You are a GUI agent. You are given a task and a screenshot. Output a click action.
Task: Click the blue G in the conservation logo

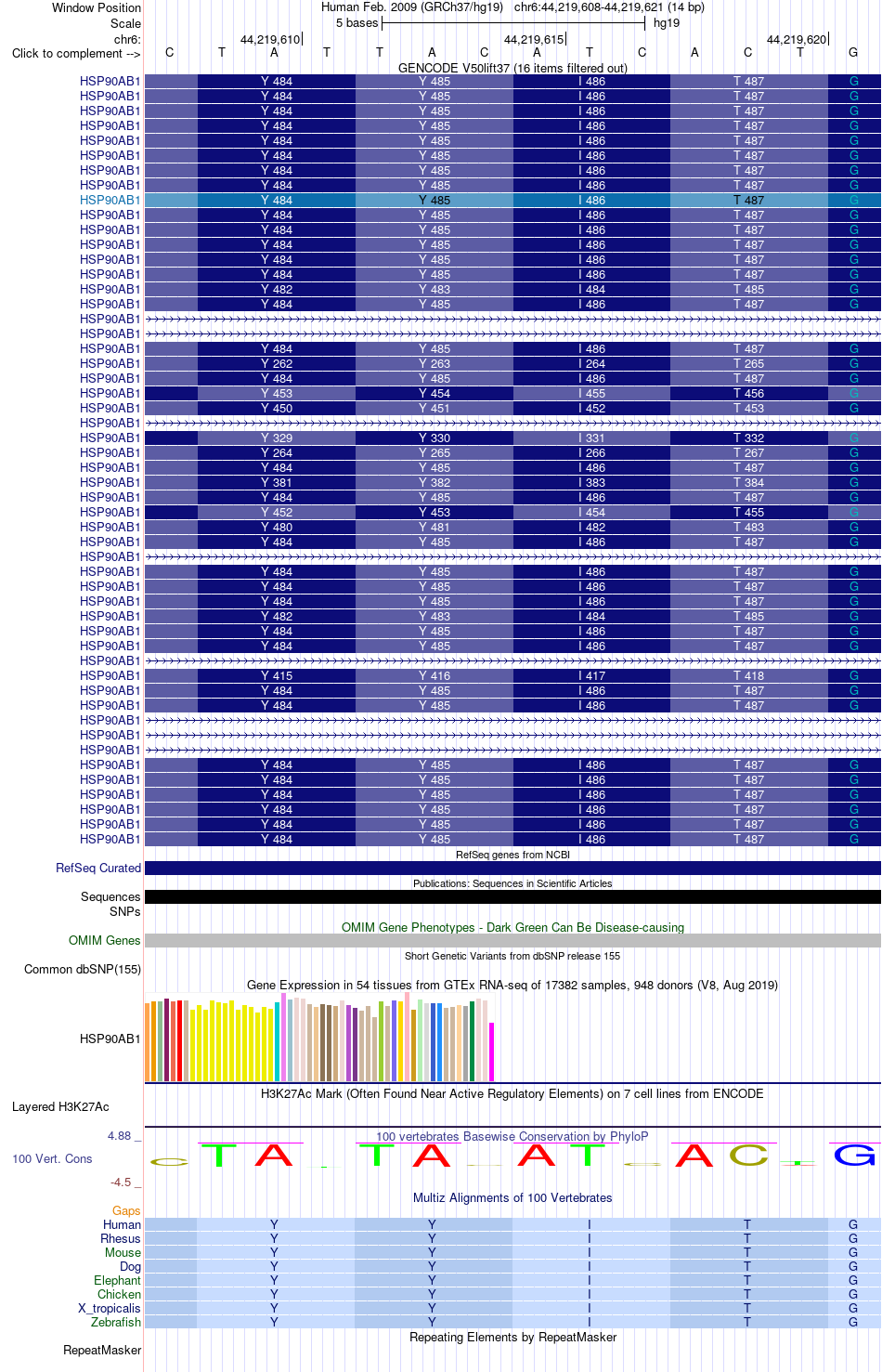pos(854,1155)
